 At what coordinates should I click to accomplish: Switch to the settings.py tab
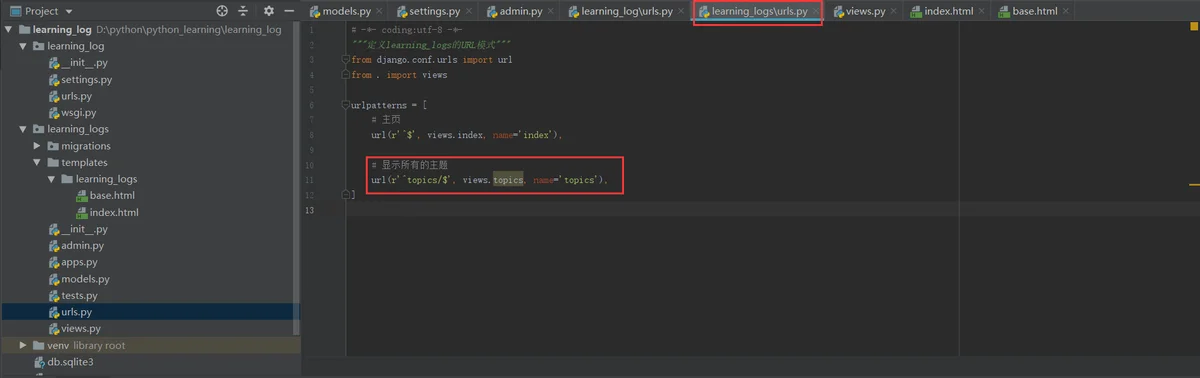click(434, 11)
